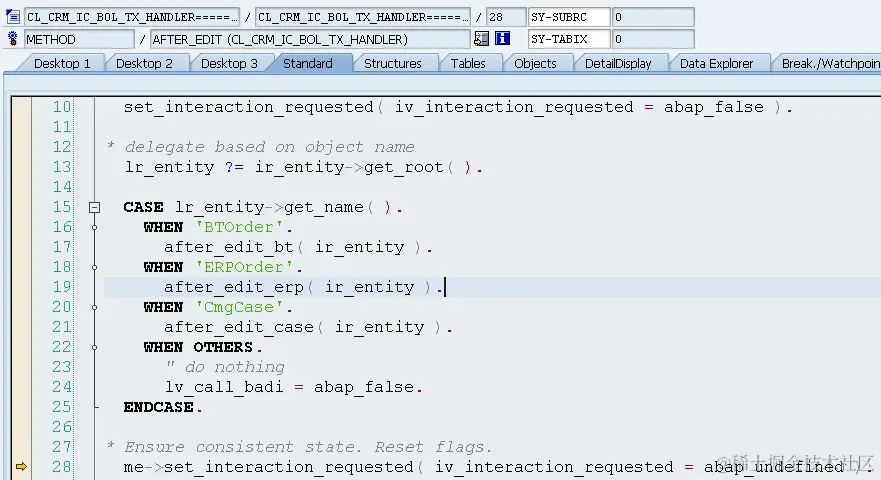Click me->set_interaction_requested call on line 28
The height and width of the screenshot is (480, 881).
click(x=497, y=467)
